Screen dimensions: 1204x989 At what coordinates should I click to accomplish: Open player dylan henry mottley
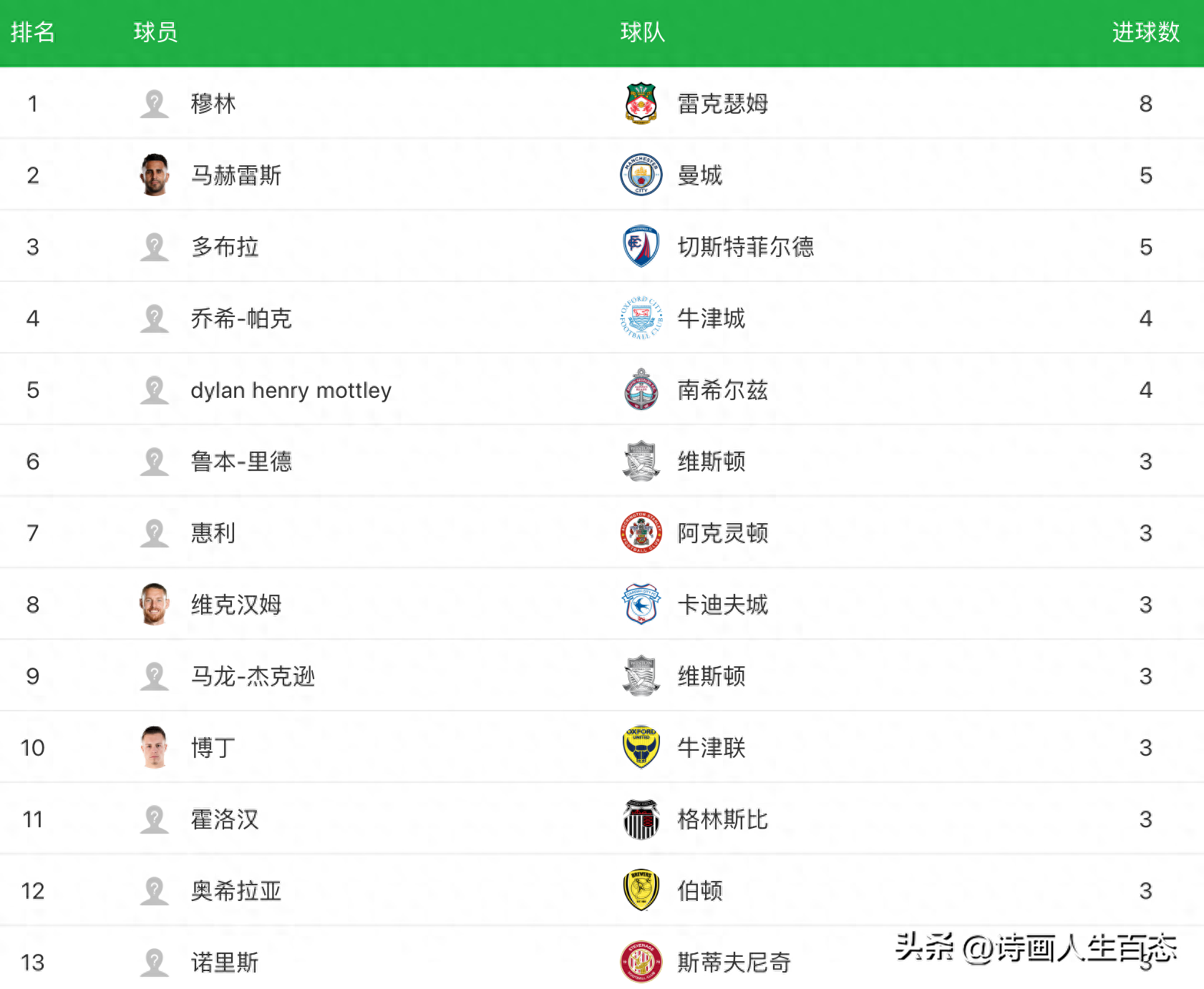pyautogui.click(x=291, y=390)
